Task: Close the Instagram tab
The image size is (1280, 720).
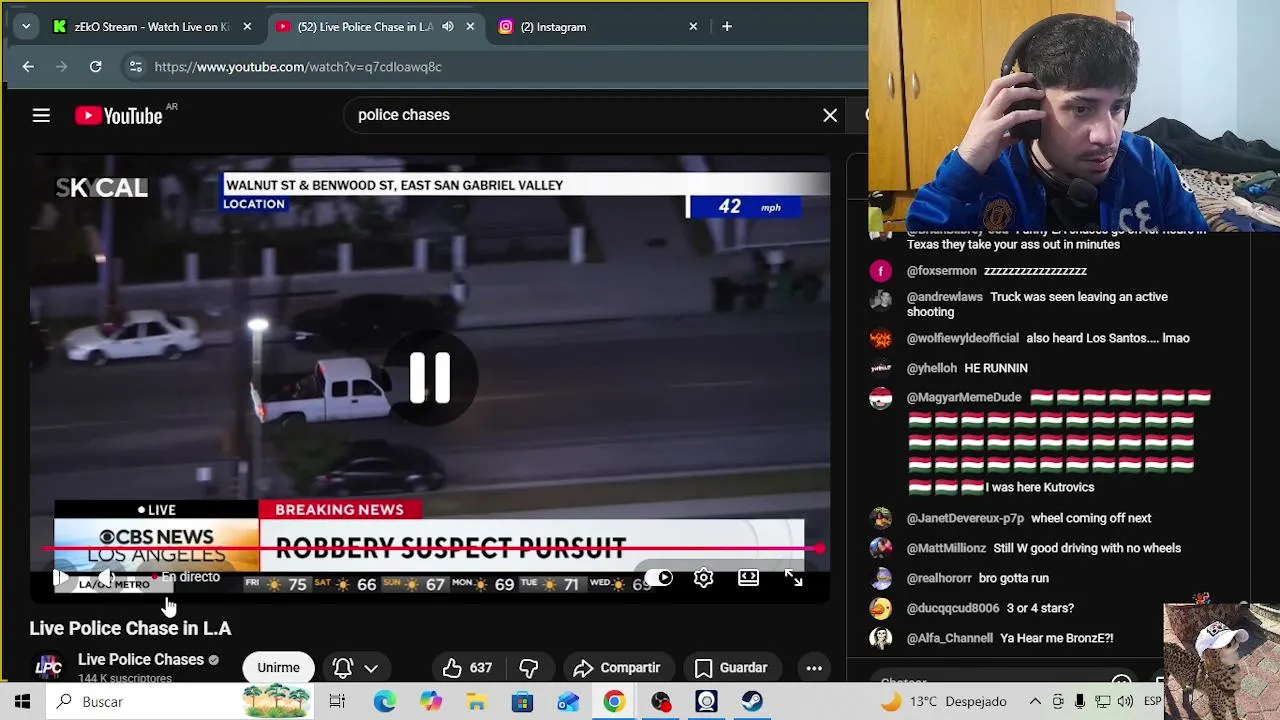Action: click(693, 27)
